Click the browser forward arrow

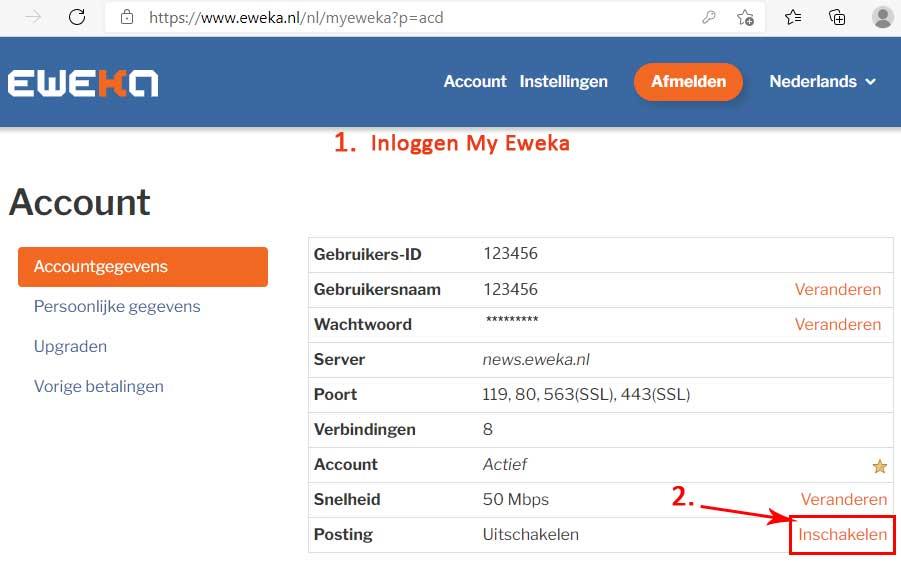[x=33, y=17]
